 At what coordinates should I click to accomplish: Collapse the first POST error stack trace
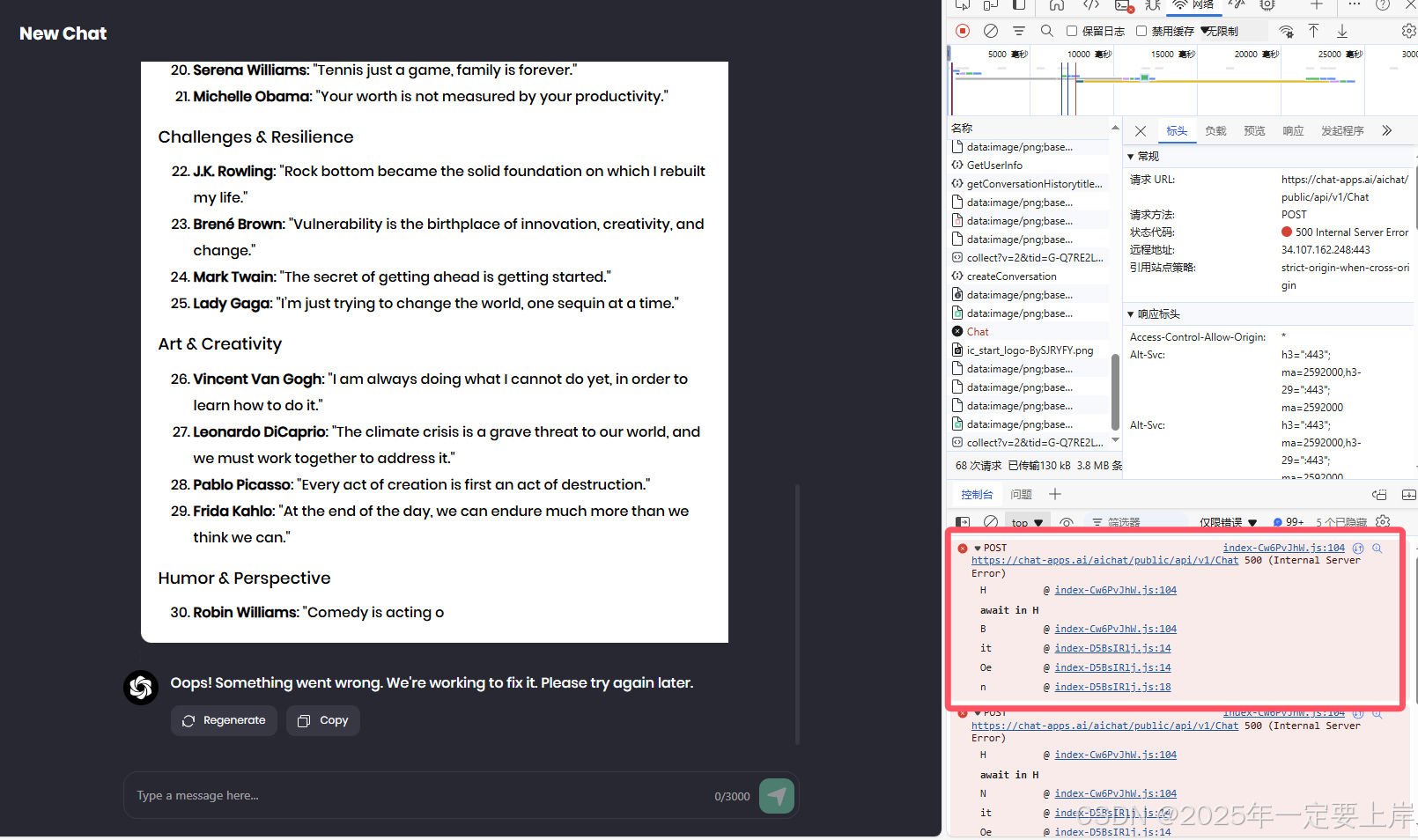point(978,548)
